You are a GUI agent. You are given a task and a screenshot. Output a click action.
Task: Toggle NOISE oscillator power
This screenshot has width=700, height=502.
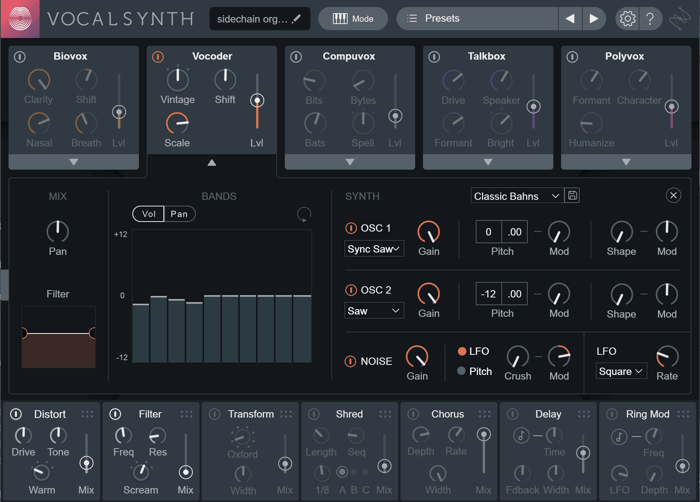click(350, 361)
